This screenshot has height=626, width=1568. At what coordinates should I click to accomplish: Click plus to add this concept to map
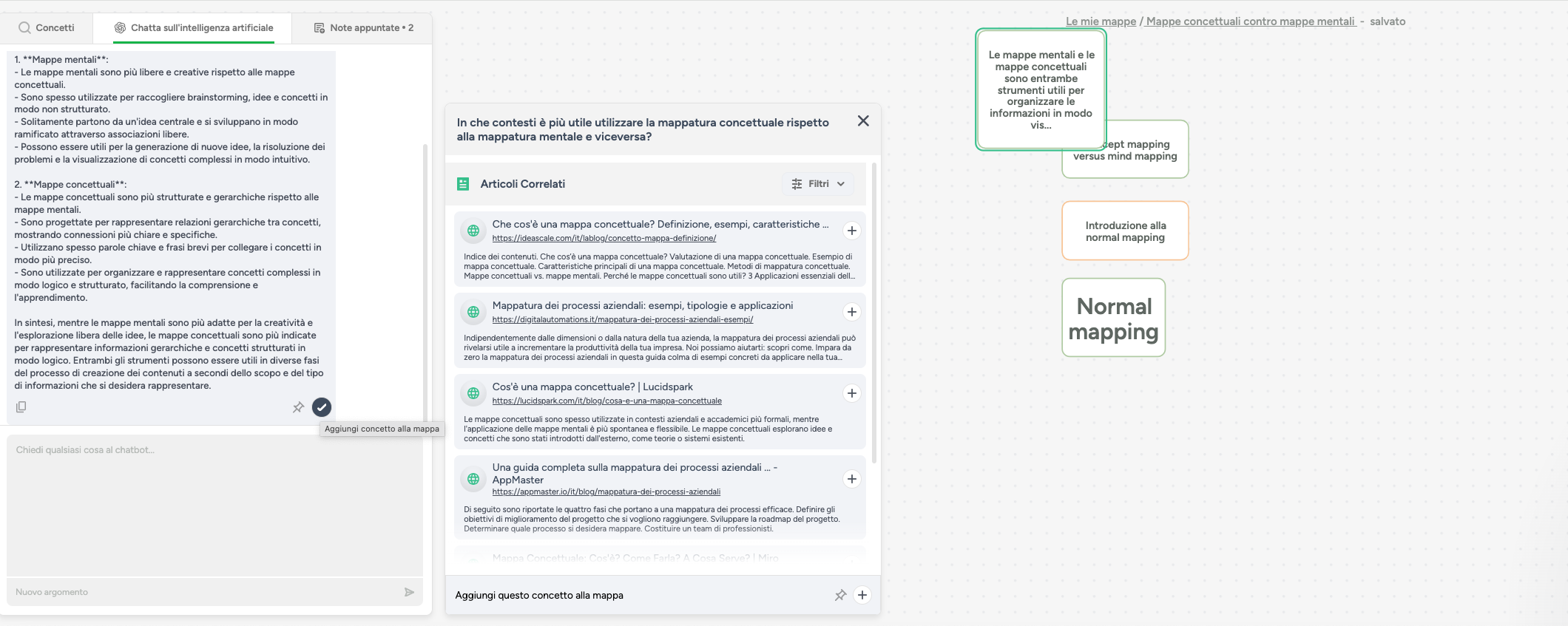[862, 595]
